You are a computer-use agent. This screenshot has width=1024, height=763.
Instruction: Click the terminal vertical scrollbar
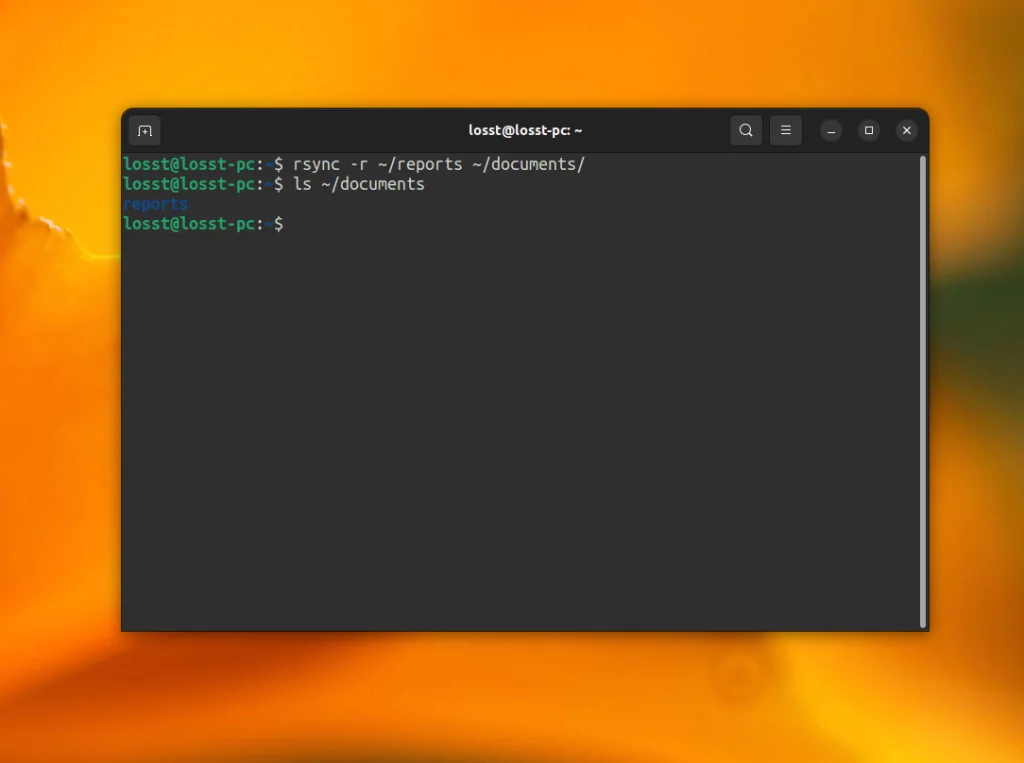[x=923, y=392]
